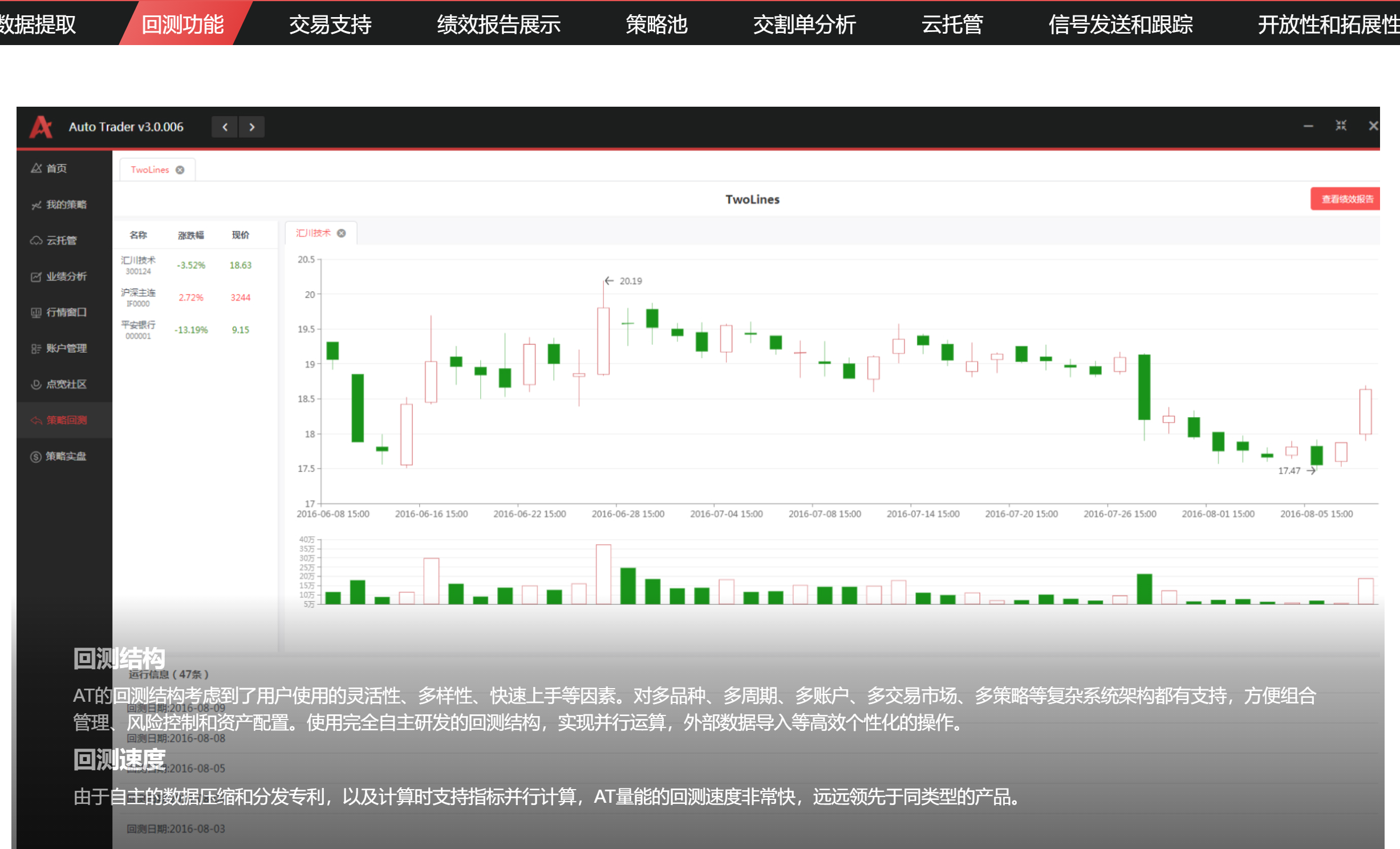Select the 回测功能 top menu item
Screen dimensions: 1400x849
(182, 24)
